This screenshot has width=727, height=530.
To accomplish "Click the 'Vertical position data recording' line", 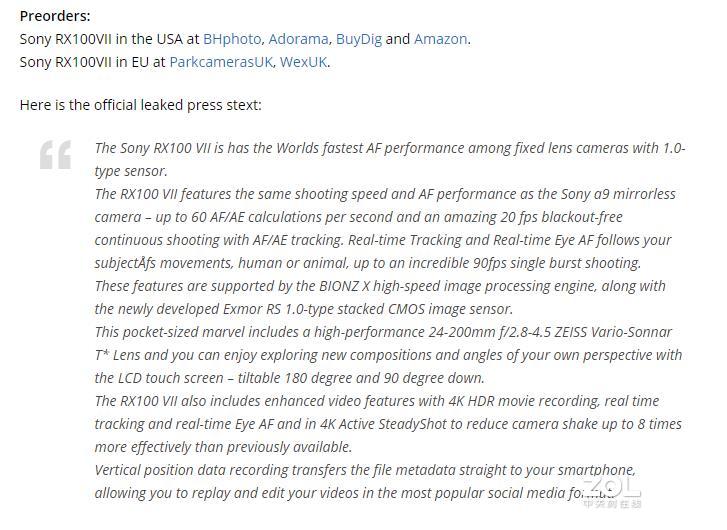I will point(365,470).
